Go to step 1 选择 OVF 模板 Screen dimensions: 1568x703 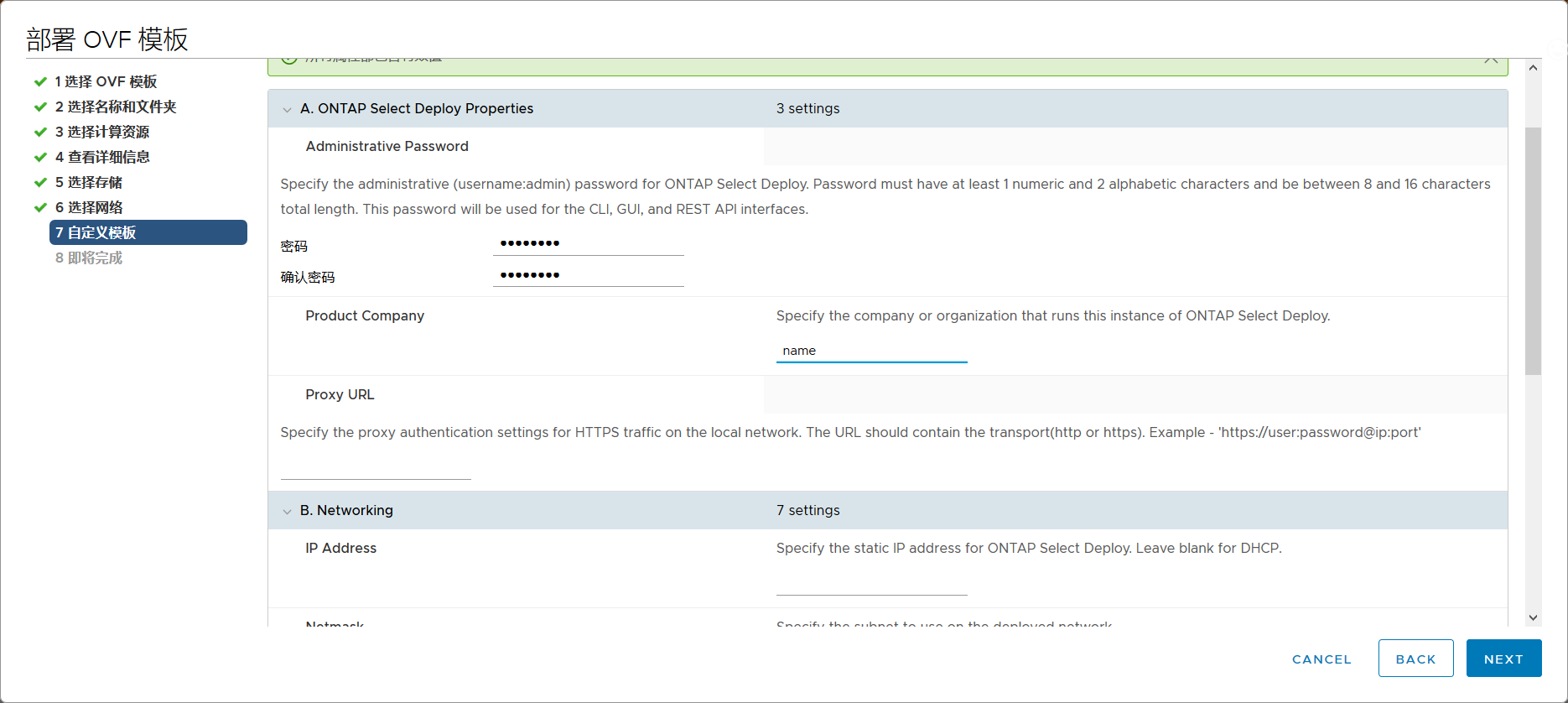click(x=106, y=81)
